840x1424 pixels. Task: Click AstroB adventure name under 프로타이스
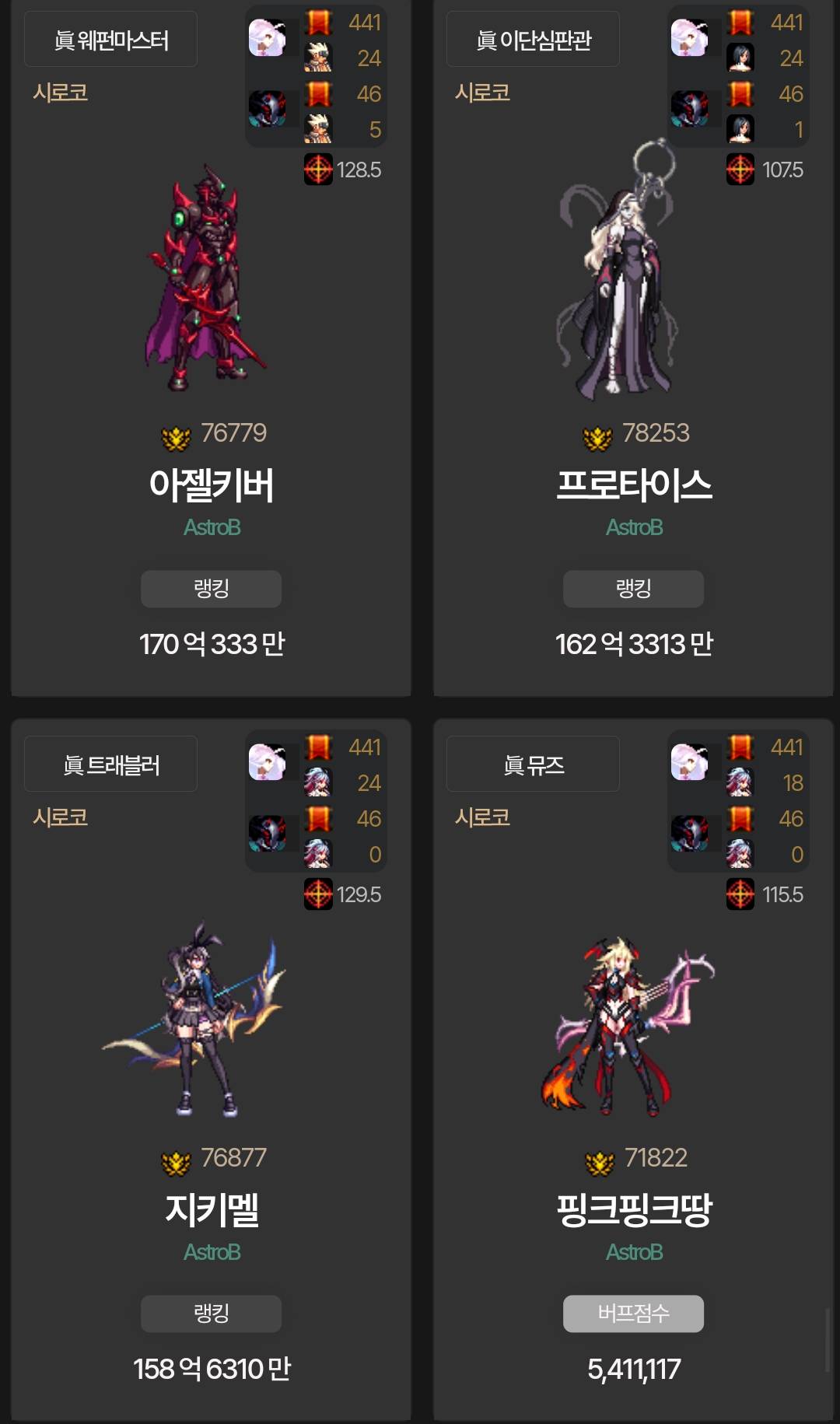point(634,527)
